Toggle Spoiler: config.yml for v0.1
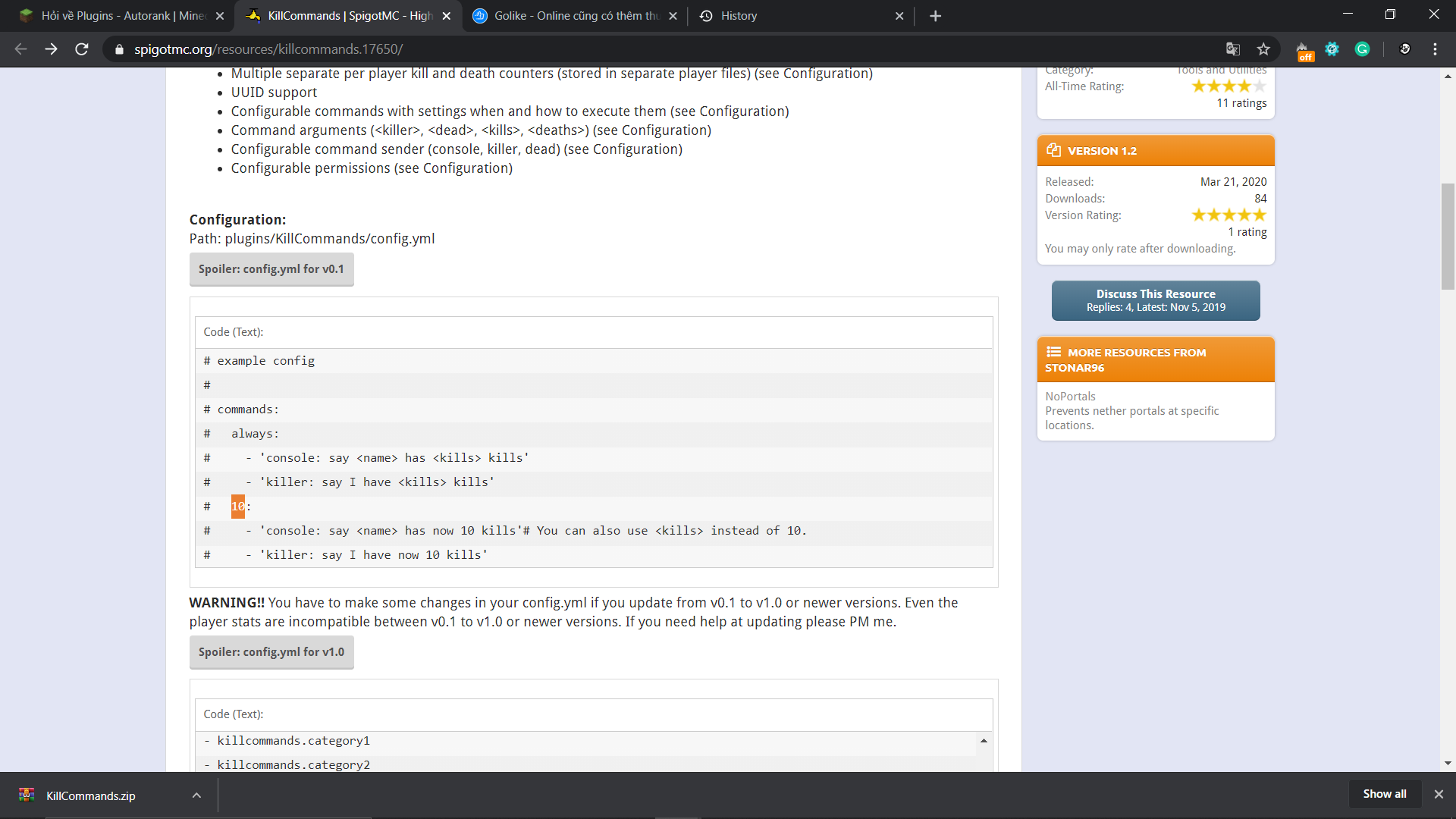The image size is (1456, 819). coord(271,269)
